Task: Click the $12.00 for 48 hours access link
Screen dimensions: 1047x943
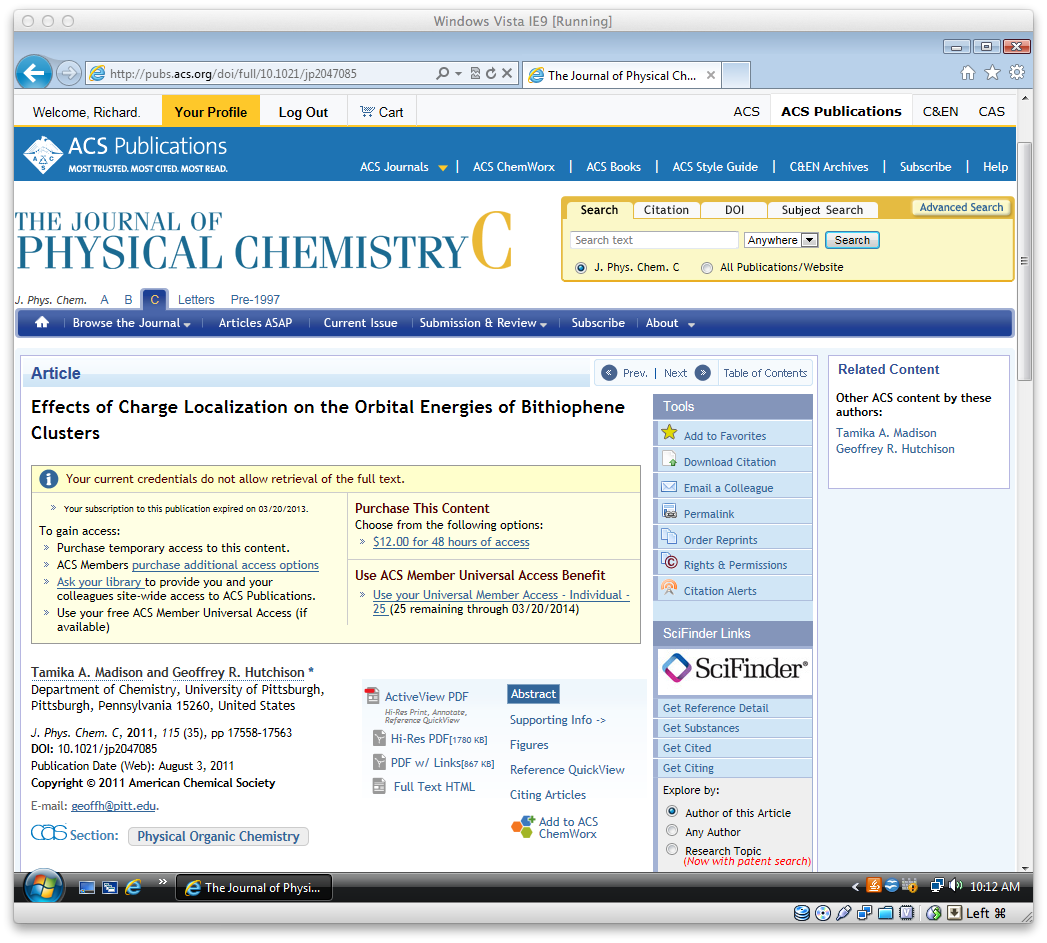Action: (451, 542)
